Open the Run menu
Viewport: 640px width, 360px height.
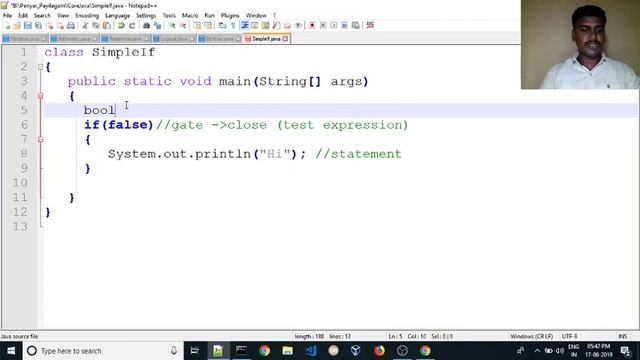pos(209,16)
